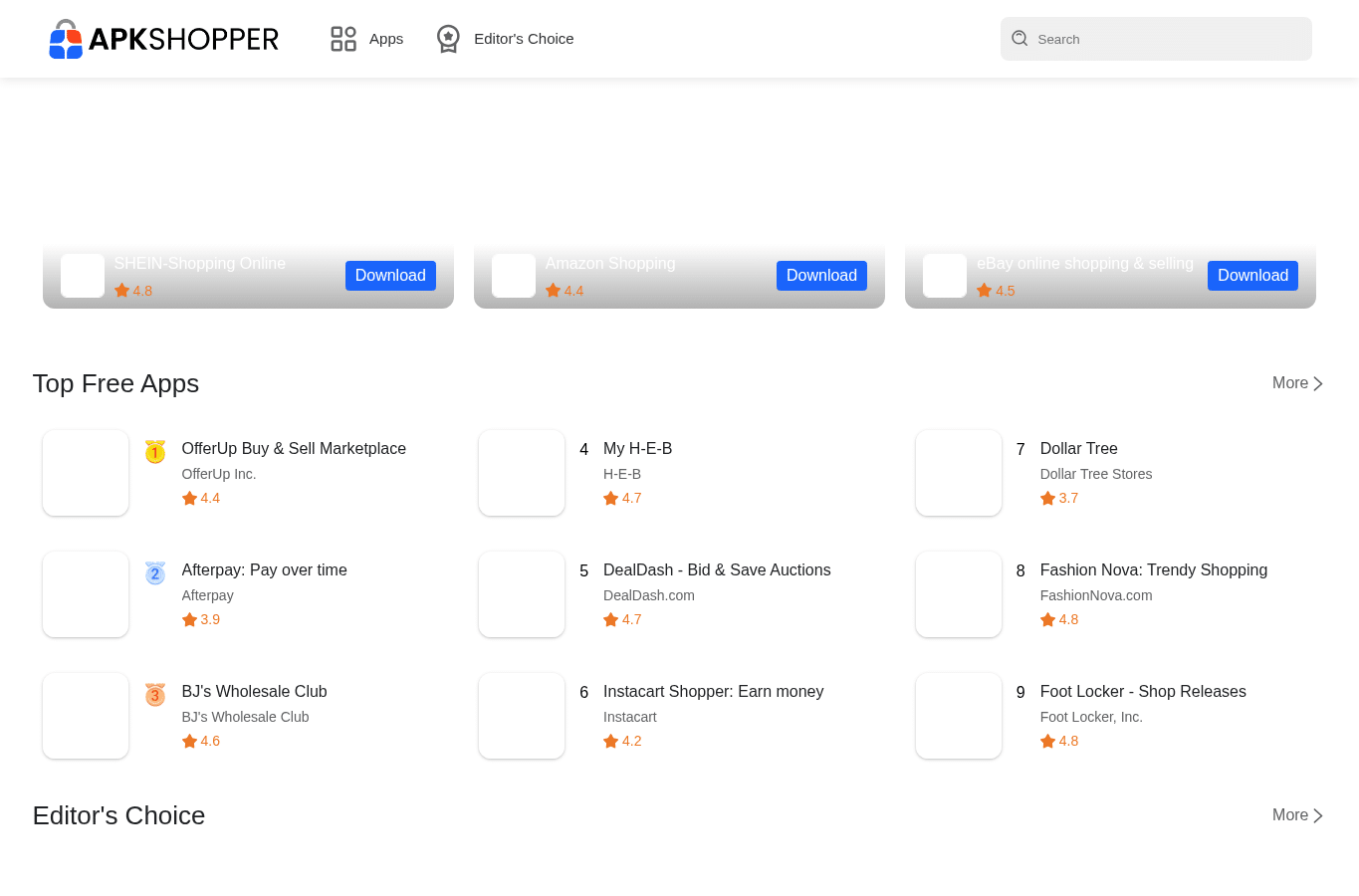Viewport: 1359px width, 896px height.
Task: Click the search magnifier icon
Action: pyautogui.click(x=1019, y=38)
